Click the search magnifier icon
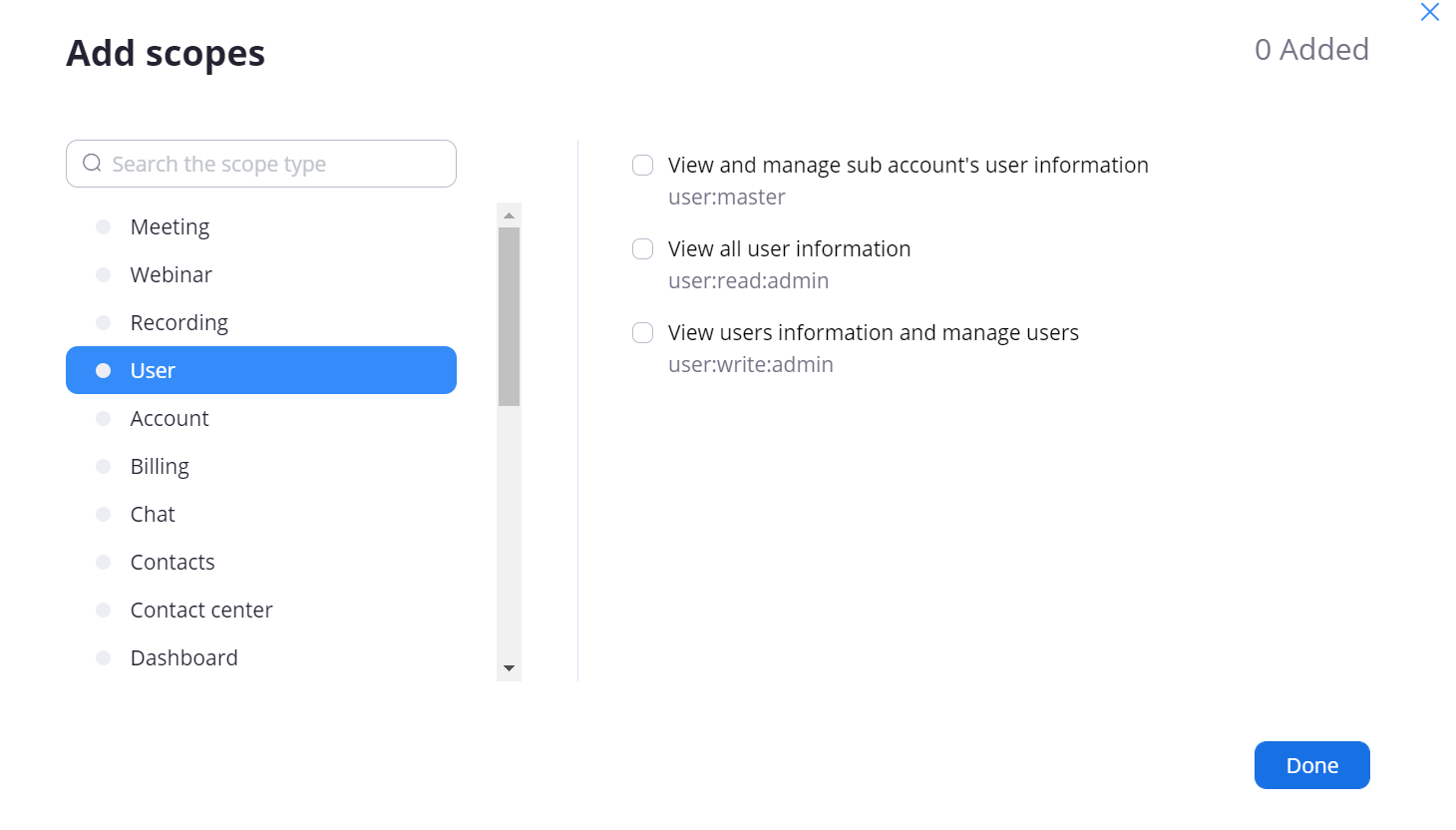 click(x=92, y=164)
